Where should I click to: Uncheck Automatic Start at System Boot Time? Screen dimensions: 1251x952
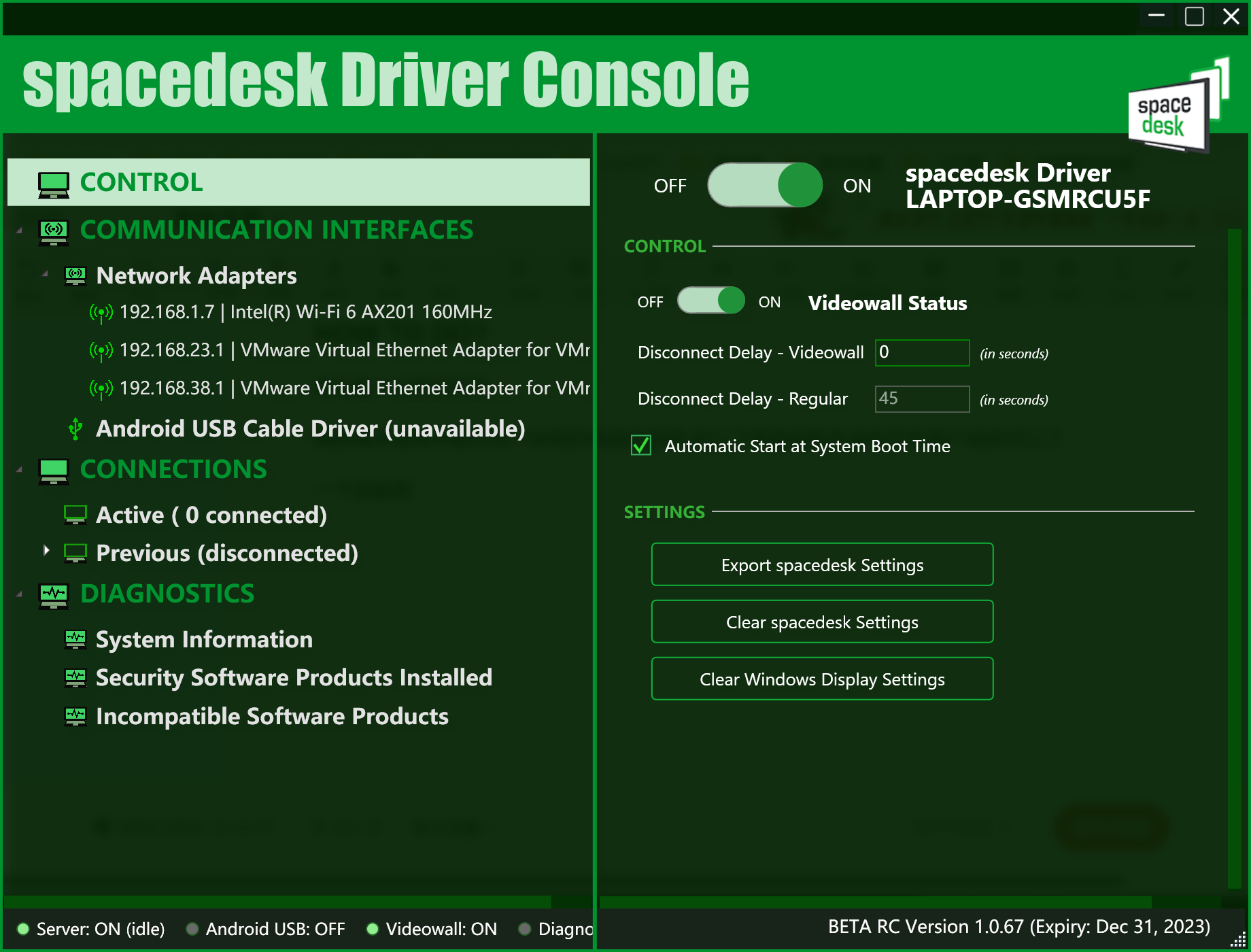tap(641, 445)
